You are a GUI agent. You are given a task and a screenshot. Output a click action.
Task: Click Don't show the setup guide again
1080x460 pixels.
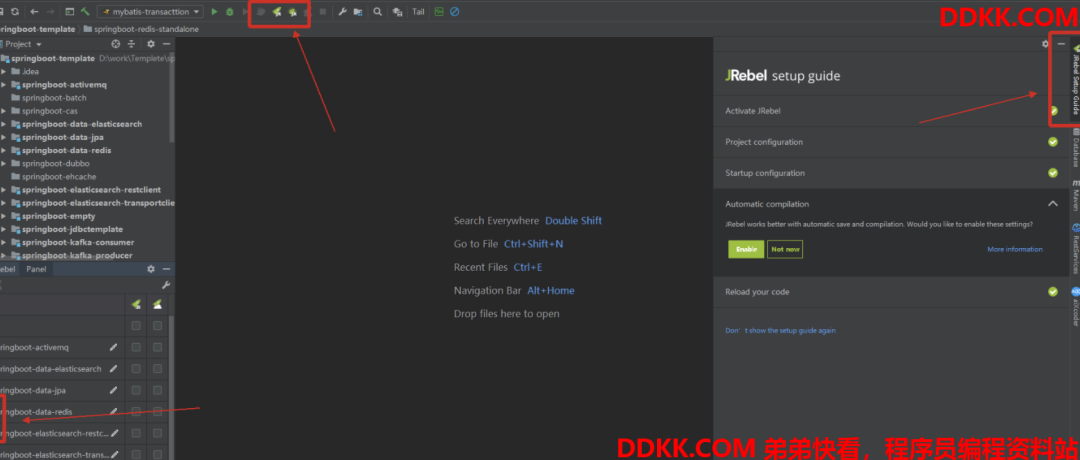(780, 331)
